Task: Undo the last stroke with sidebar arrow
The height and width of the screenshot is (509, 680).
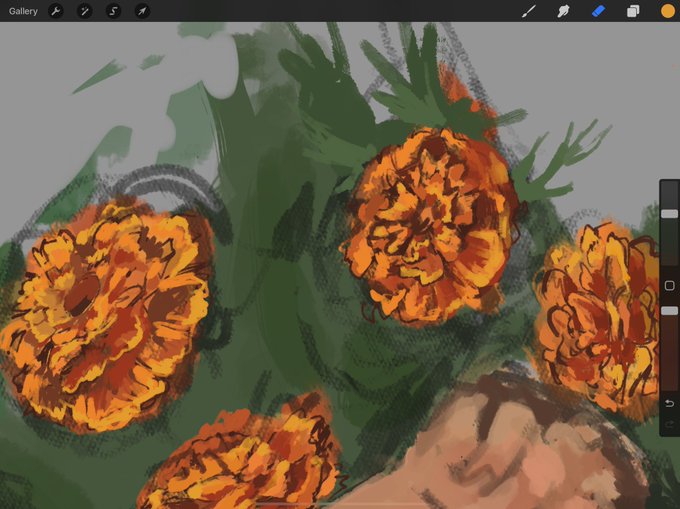Action: [669, 404]
